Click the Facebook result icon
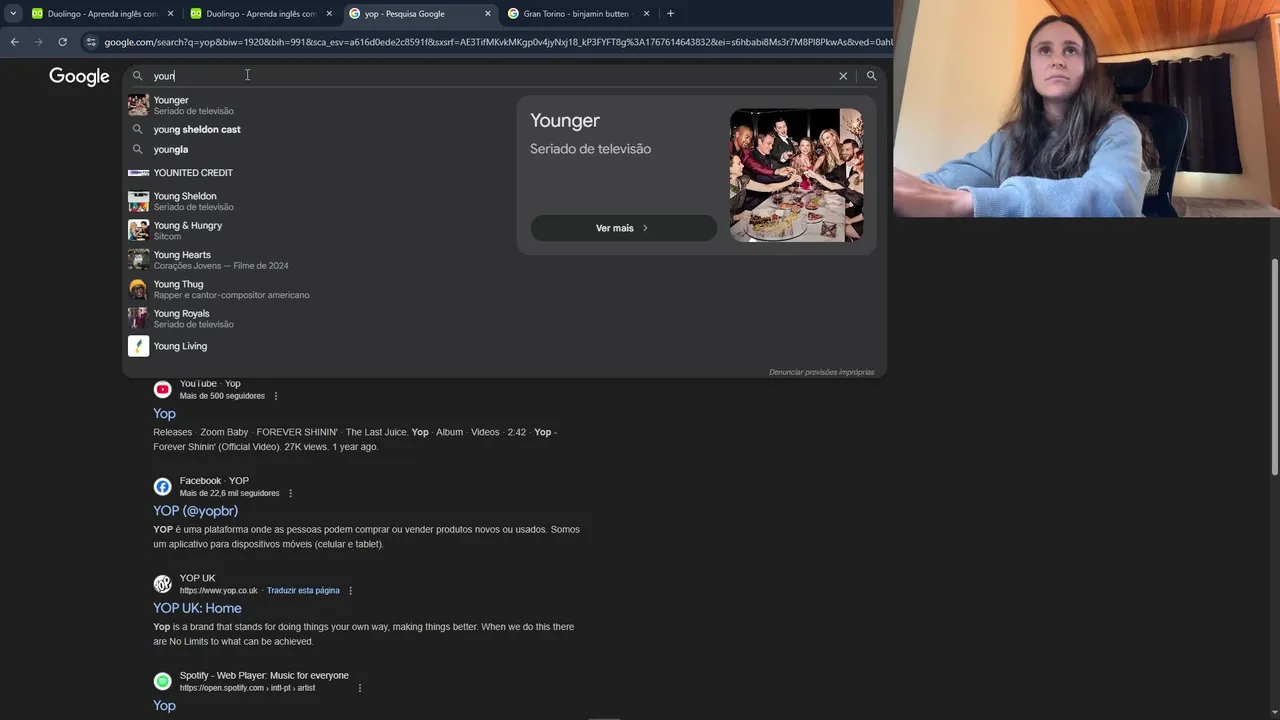 coord(162,487)
